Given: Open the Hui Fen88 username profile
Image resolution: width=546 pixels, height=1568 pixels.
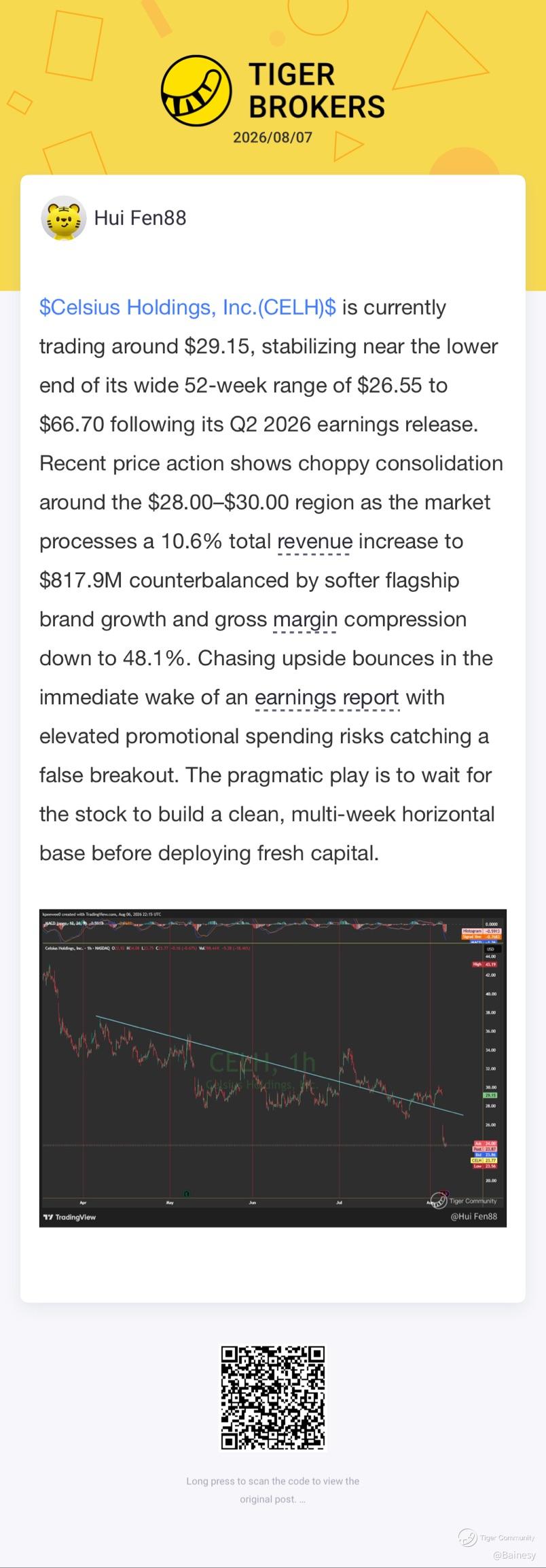Looking at the screenshot, I should pyautogui.click(x=140, y=218).
